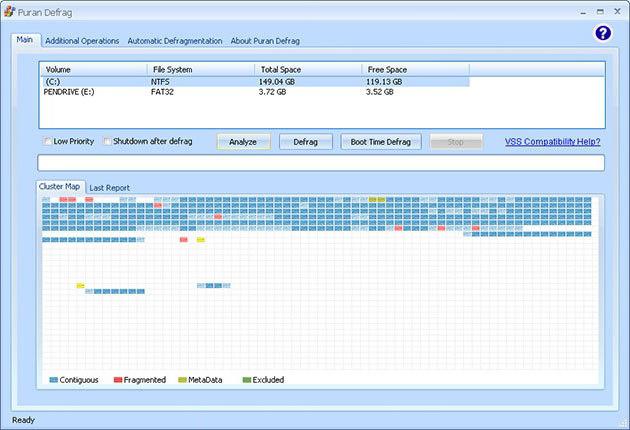The width and height of the screenshot is (630, 430).
Task: Select the Cluster Map tab
Action: [59, 186]
